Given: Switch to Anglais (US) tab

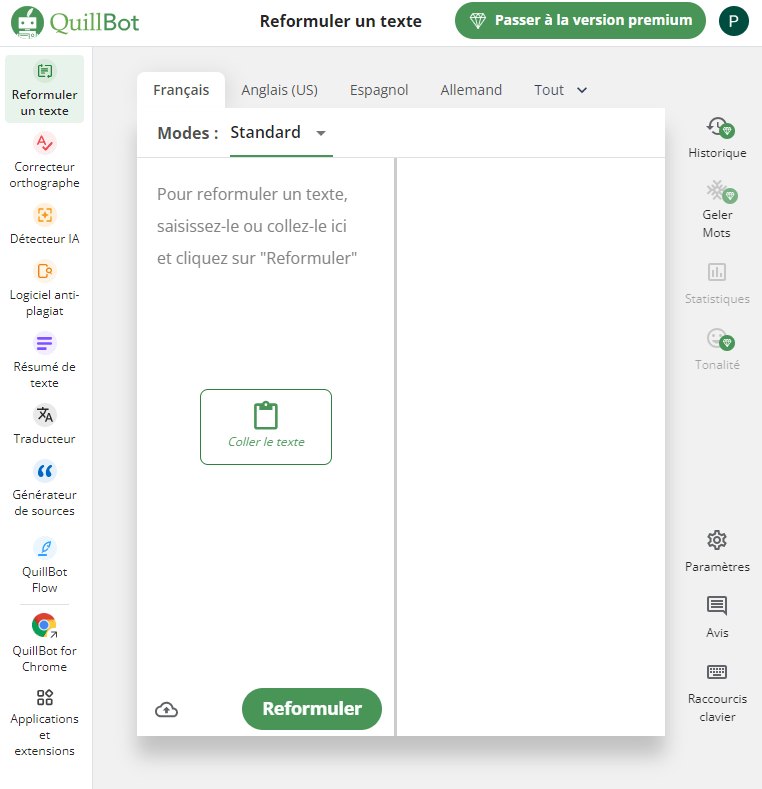Looking at the screenshot, I should [279, 90].
